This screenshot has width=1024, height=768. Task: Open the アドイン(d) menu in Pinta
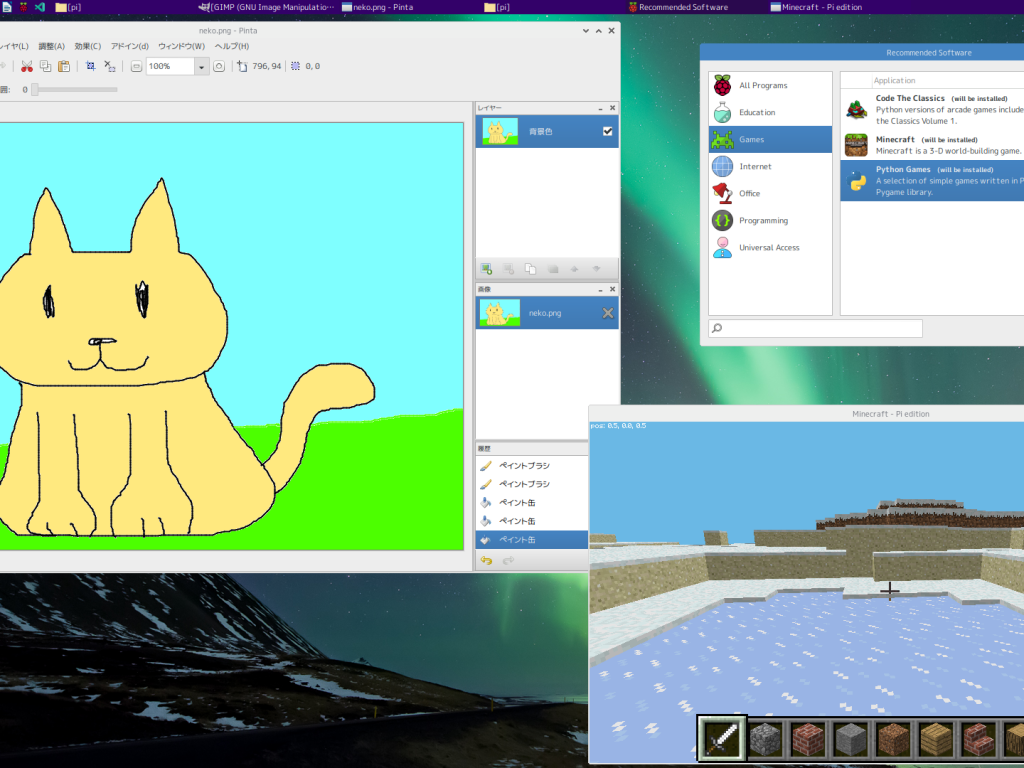coord(129,46)
